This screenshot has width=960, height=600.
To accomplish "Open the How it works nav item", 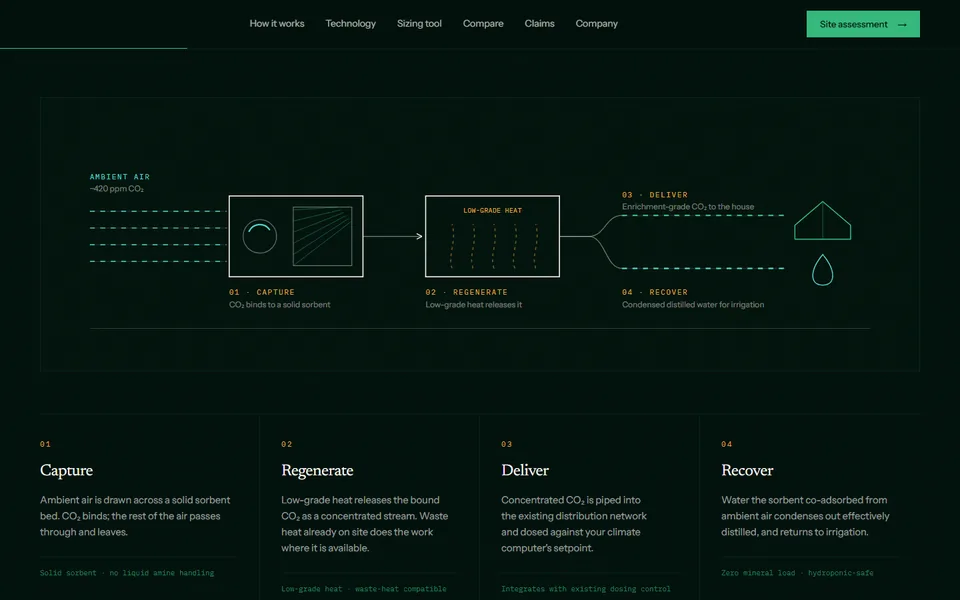I will pyautogui.click(x=277, y=24).
